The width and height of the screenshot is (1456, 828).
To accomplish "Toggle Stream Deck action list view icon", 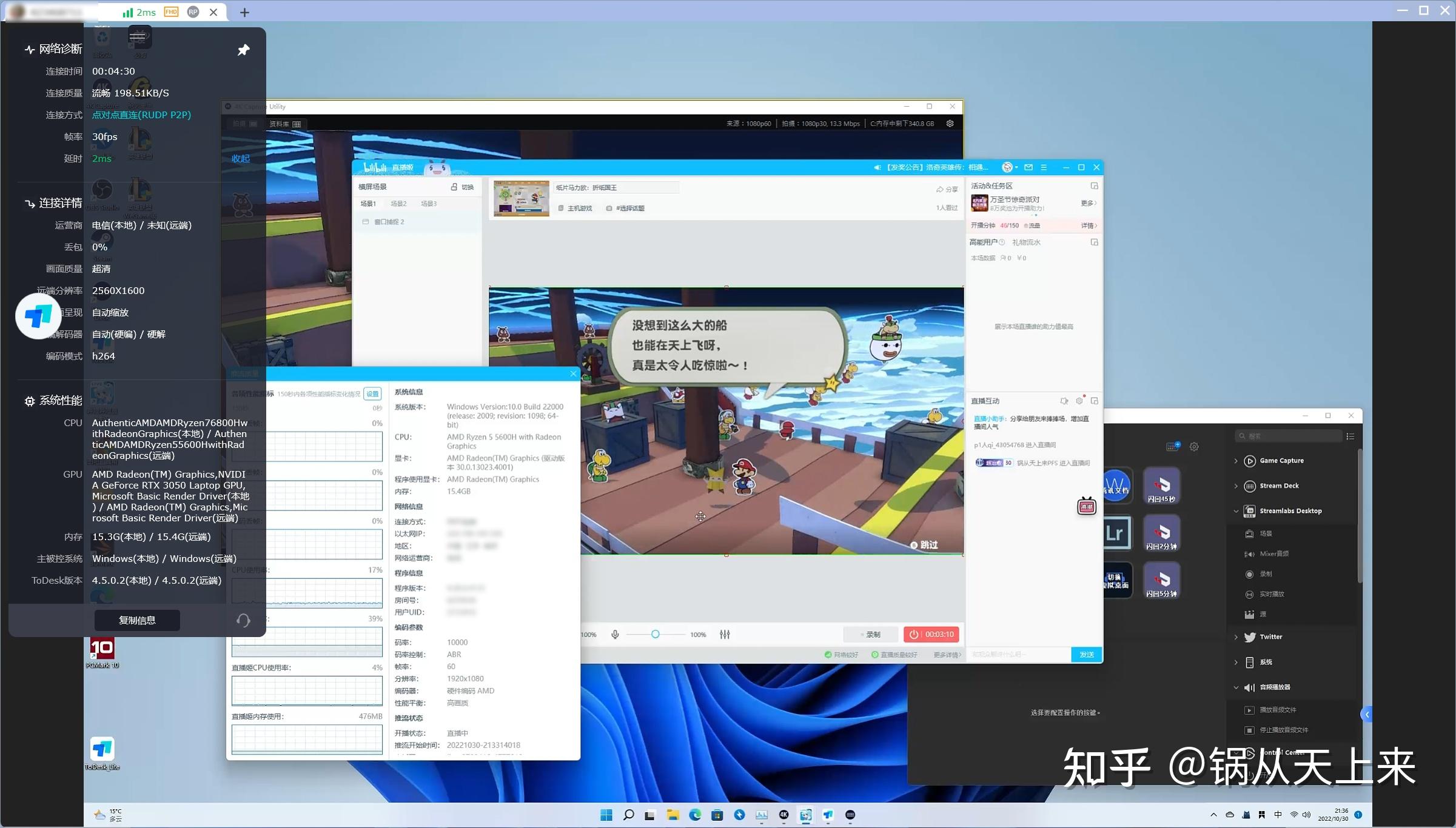I will 1350,436.
